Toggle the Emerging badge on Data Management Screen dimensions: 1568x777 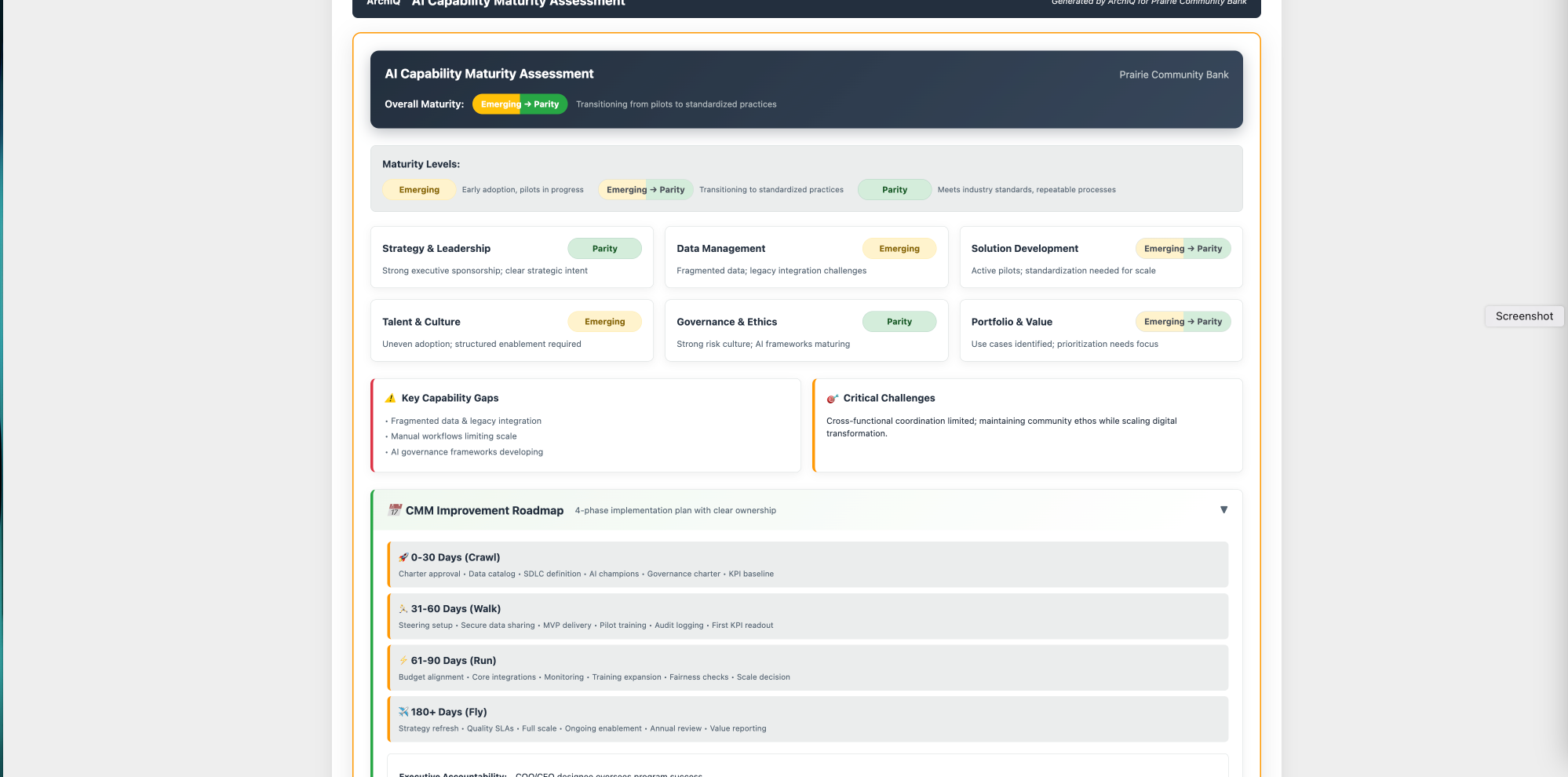coord(899,248)
